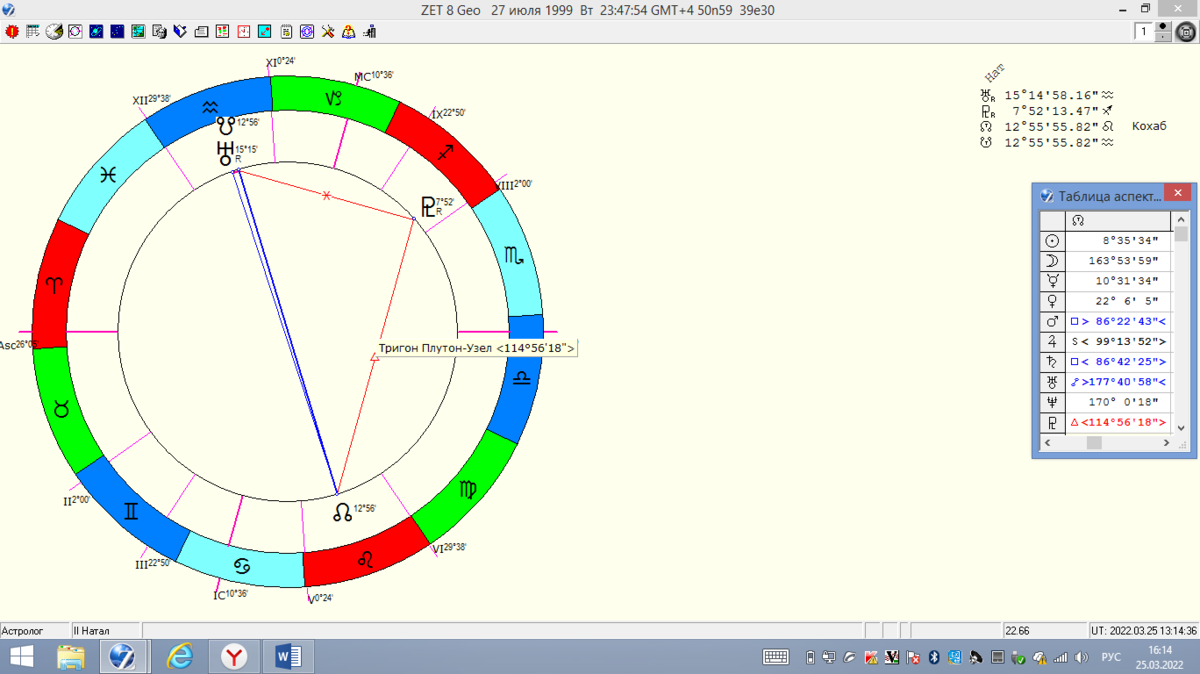Click North Node glyph at chart bottom
Viewport: 1200px width, 674px height.
click(x=342, y=512)
